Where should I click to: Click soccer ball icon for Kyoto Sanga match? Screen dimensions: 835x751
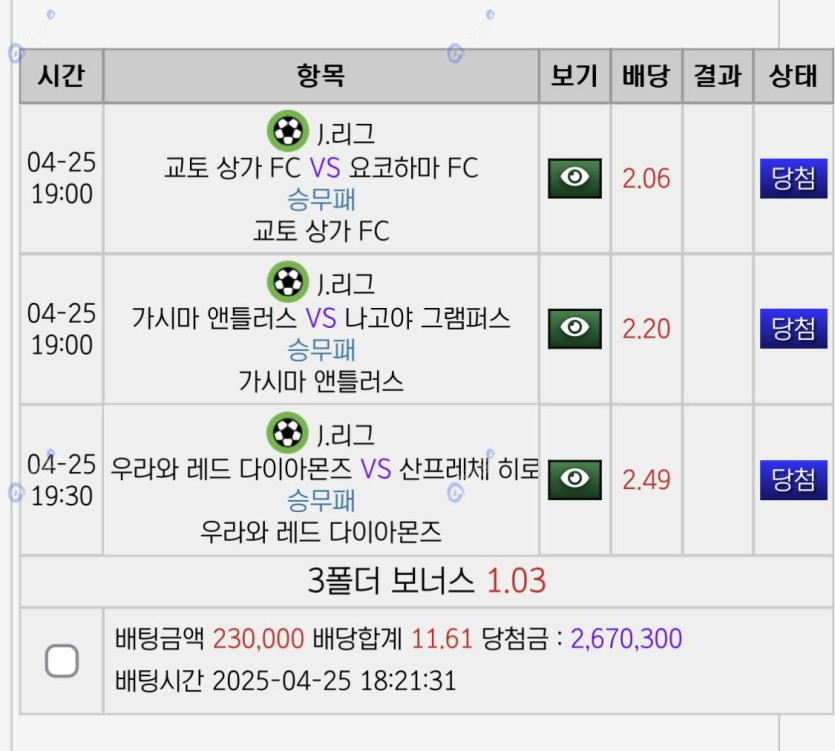point(288,131)
